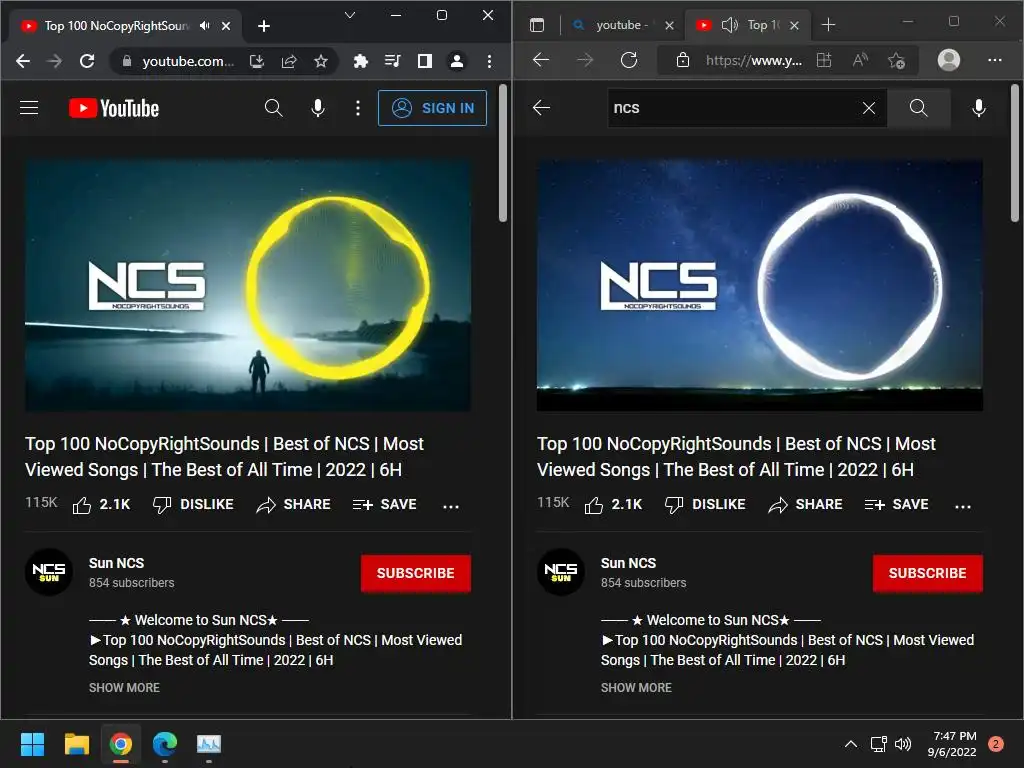Image resolution: width=1024 pixels, height=768 pixels.
Task: Dislike the video in Chrome window
Action: click(193, 505)
